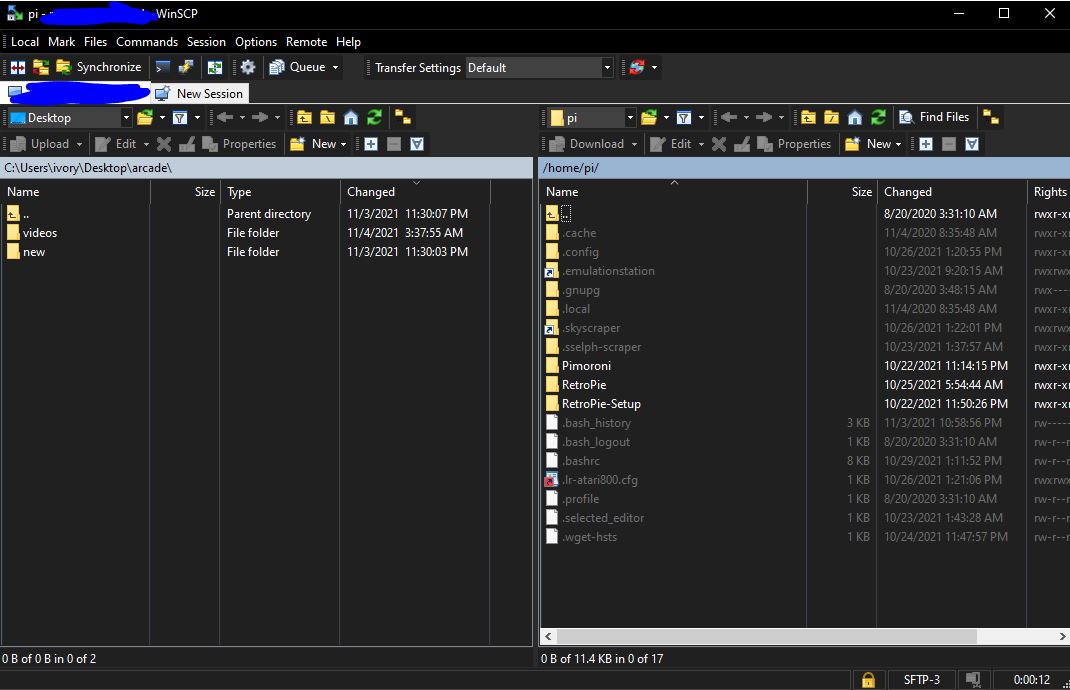The image size is (1070, 690).
Task: Go to local parent directory icon
Action: (304, 118)
